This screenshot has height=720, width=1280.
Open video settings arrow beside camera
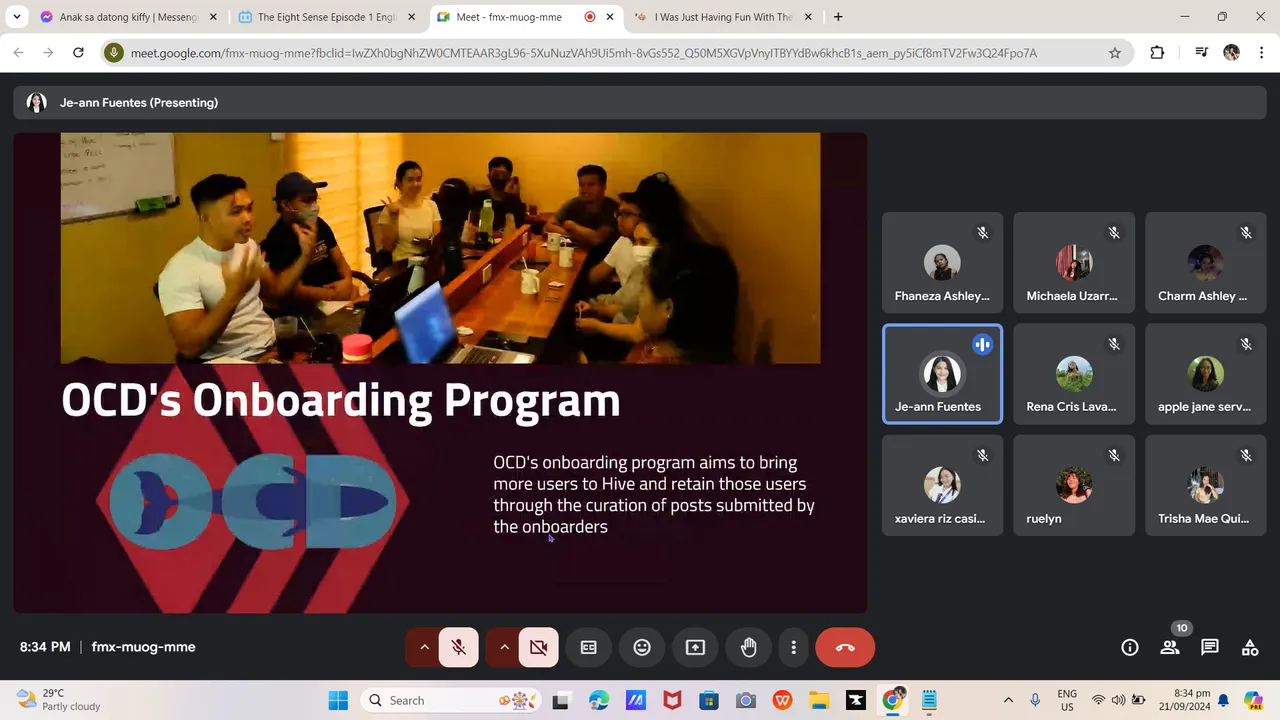(x=504, y=647)
